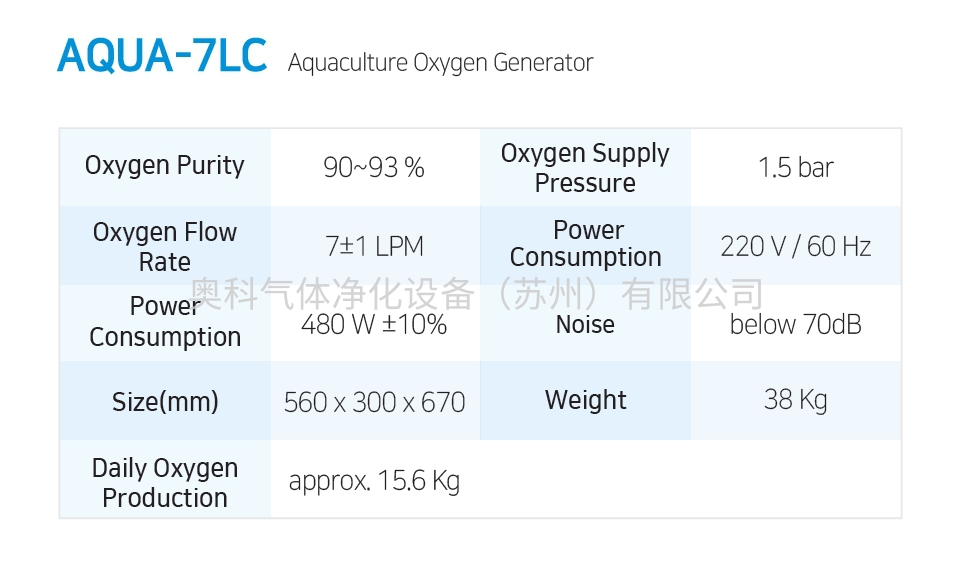
Task: Select the 560 x 300 x 670 dimensions
Action: [x=374, y=402]
